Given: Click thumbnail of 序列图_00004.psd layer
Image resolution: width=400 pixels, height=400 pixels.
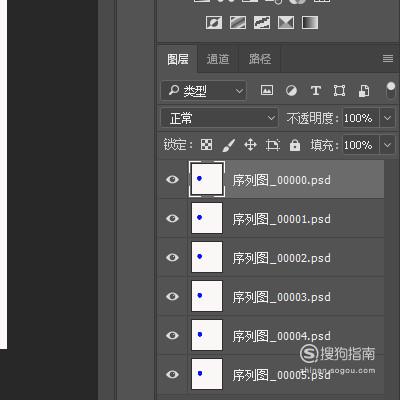Looking at the screenshot, I should pos(207,335).
